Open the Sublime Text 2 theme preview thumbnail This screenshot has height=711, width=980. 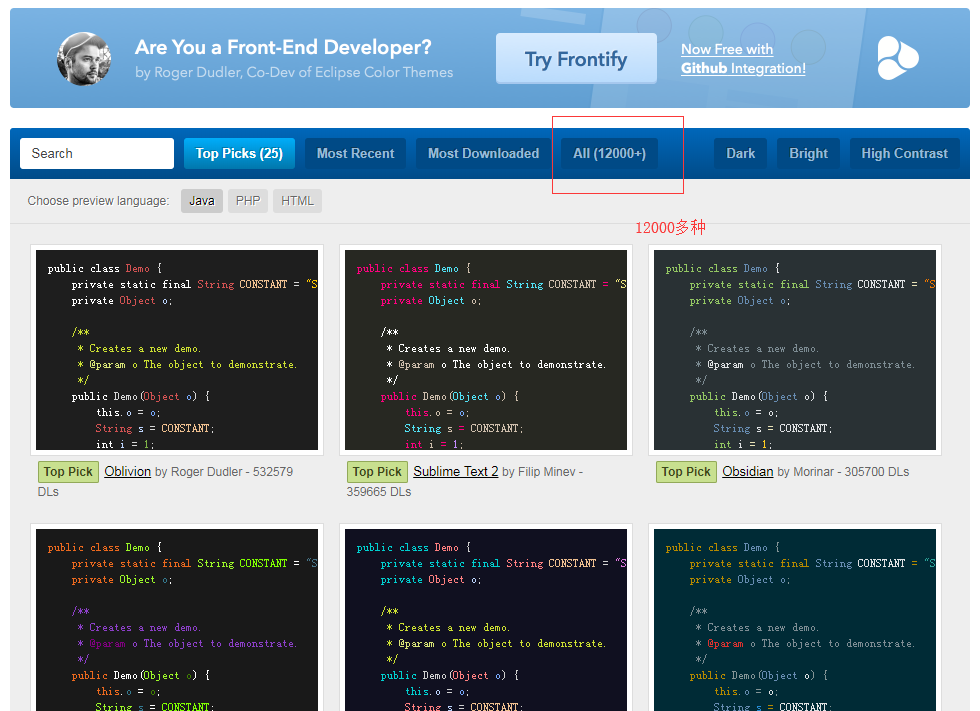(486, 350)
